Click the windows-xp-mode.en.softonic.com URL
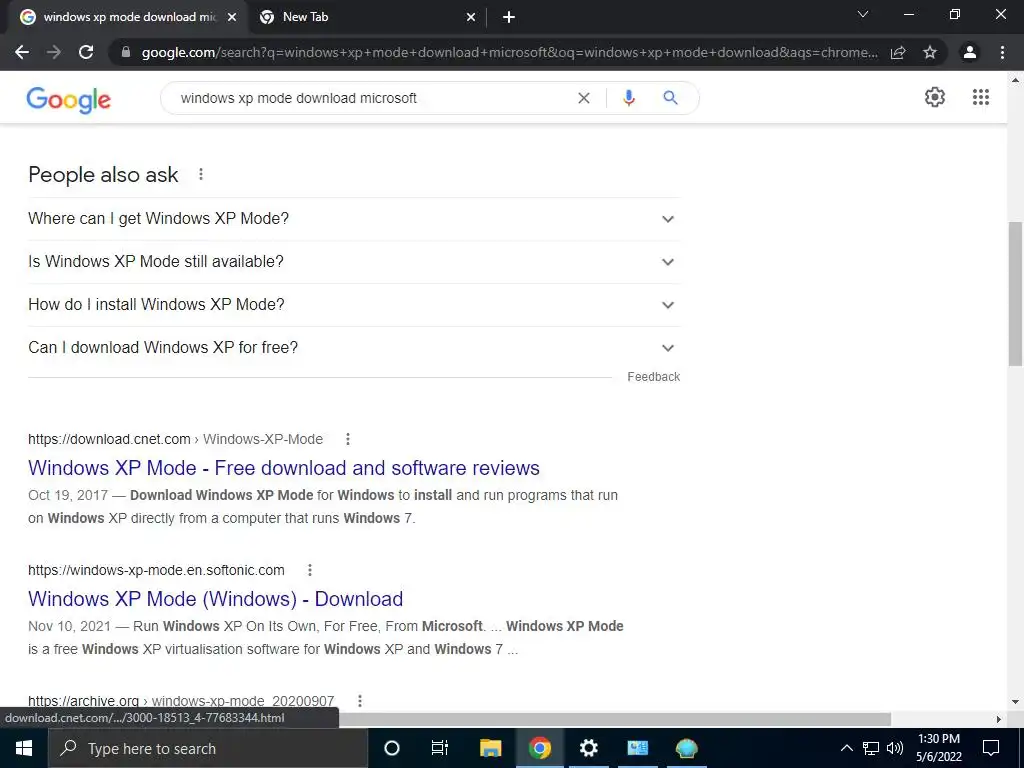 [156, 570]
